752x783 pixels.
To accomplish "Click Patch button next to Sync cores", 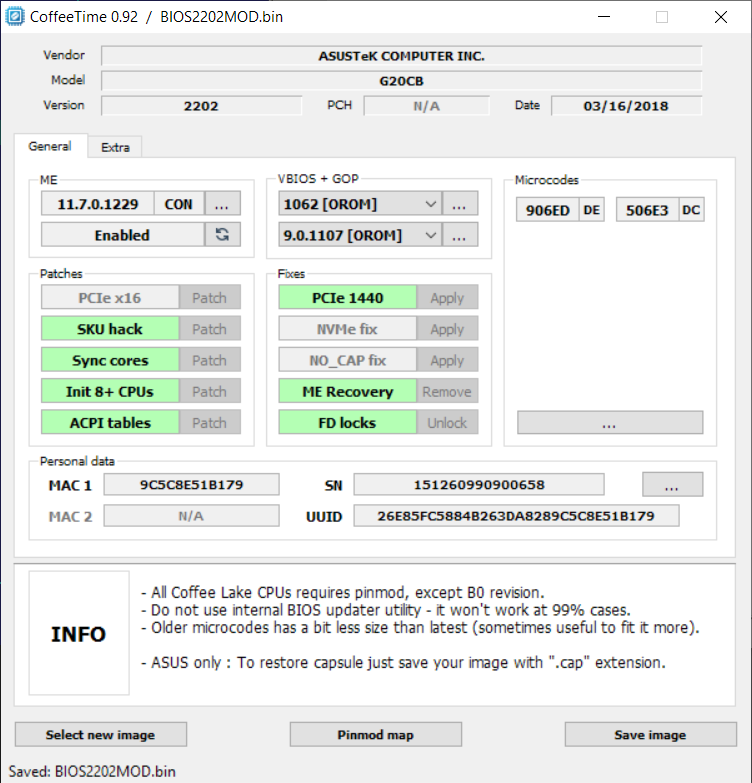I will point(210,360).
